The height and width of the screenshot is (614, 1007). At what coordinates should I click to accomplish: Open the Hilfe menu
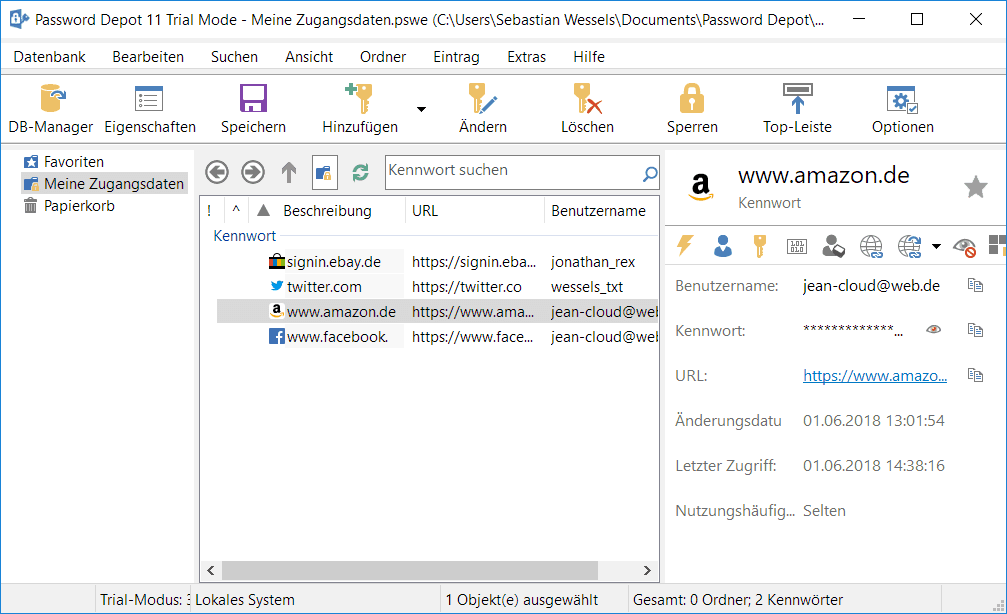point(589,57)
